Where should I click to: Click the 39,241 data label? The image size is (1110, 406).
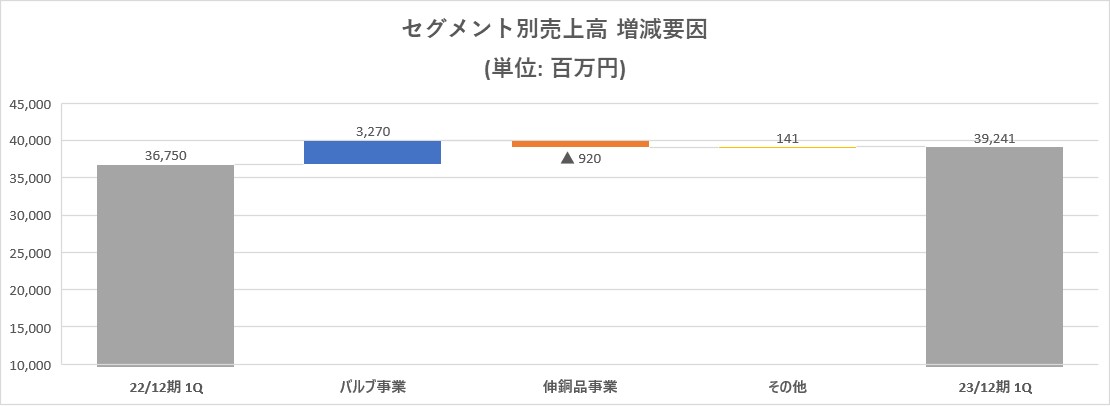click(995, 139)
